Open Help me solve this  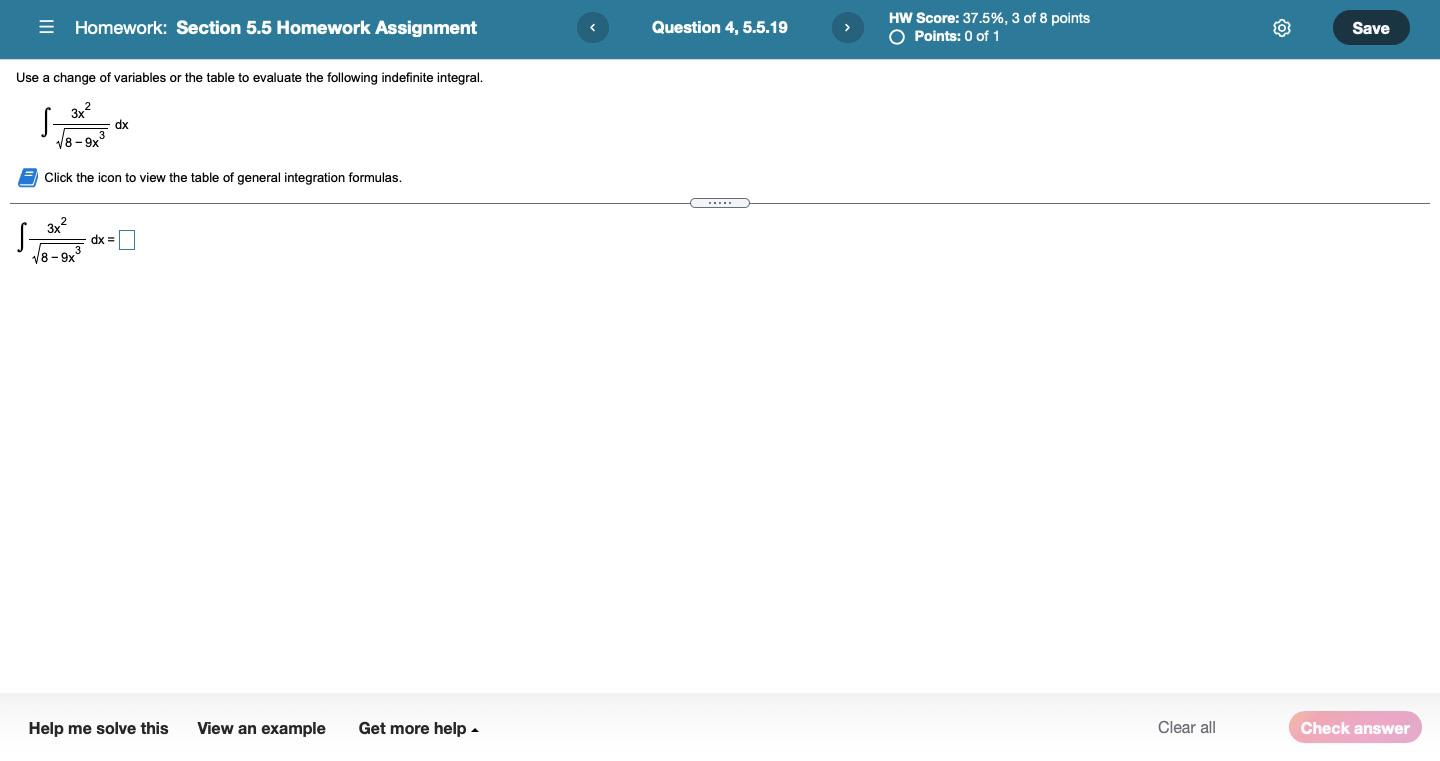(98, 728)
